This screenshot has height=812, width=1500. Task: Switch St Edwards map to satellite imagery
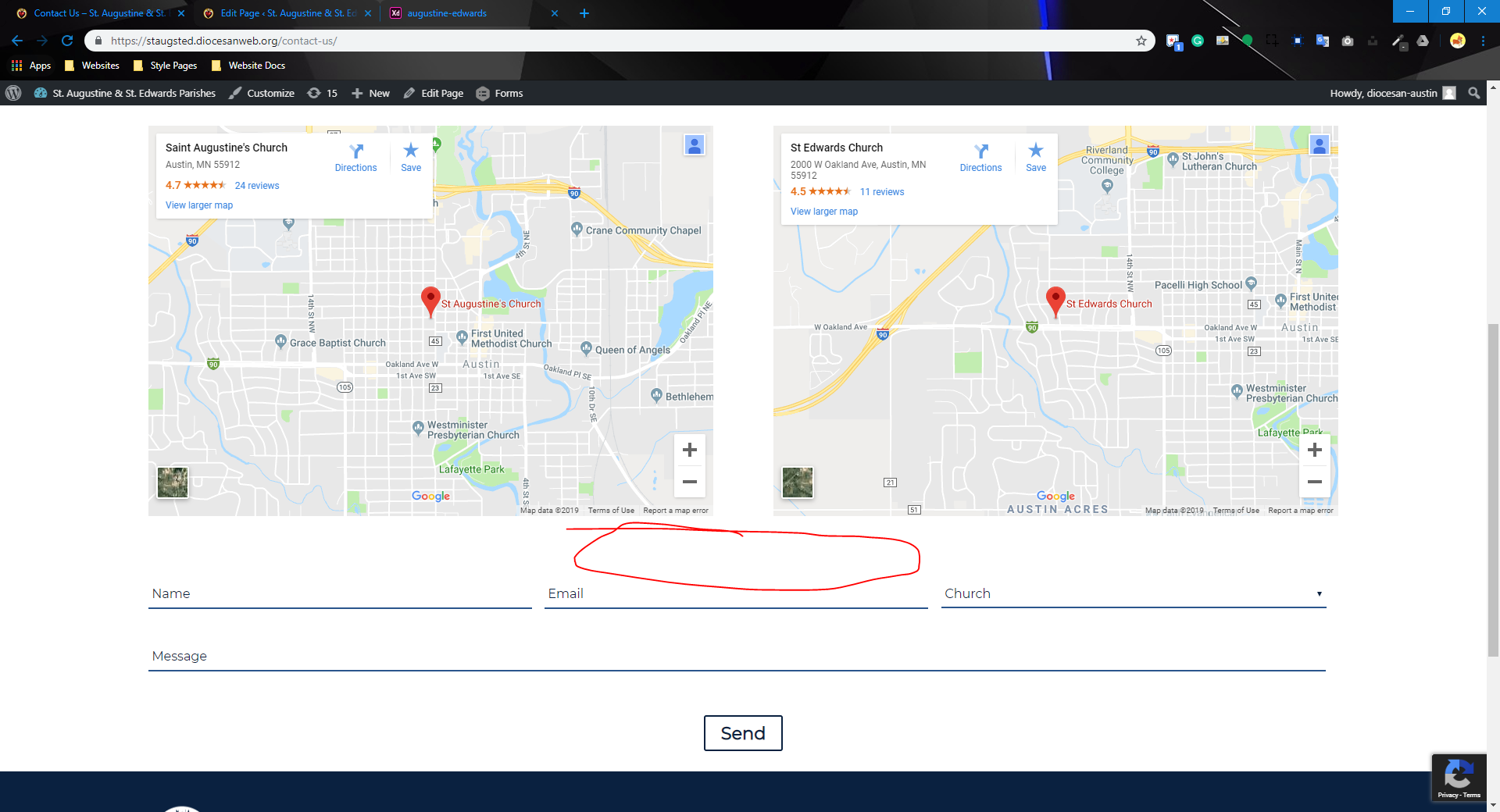(798, 483)
